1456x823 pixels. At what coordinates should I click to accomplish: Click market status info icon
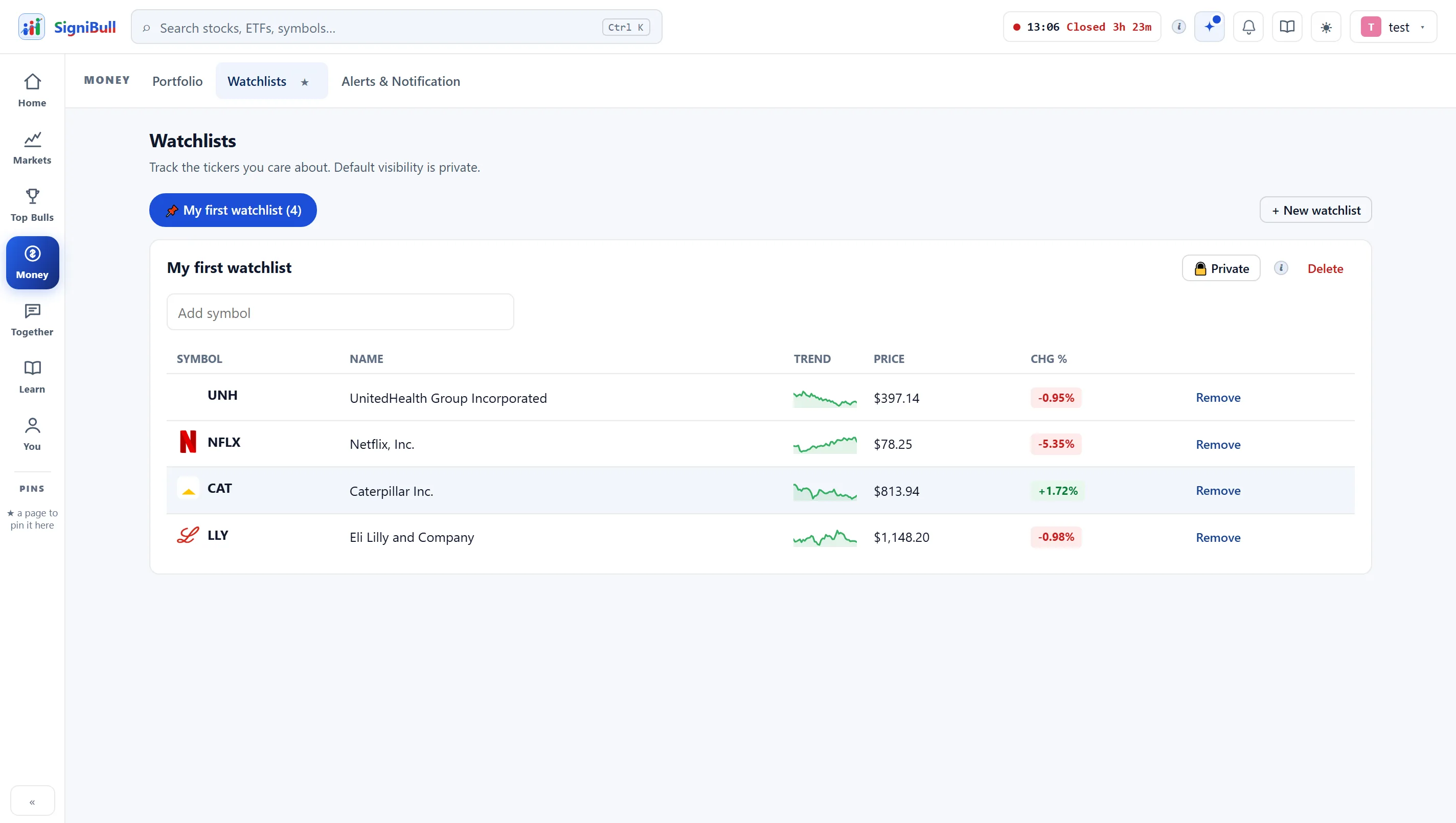1178,27
